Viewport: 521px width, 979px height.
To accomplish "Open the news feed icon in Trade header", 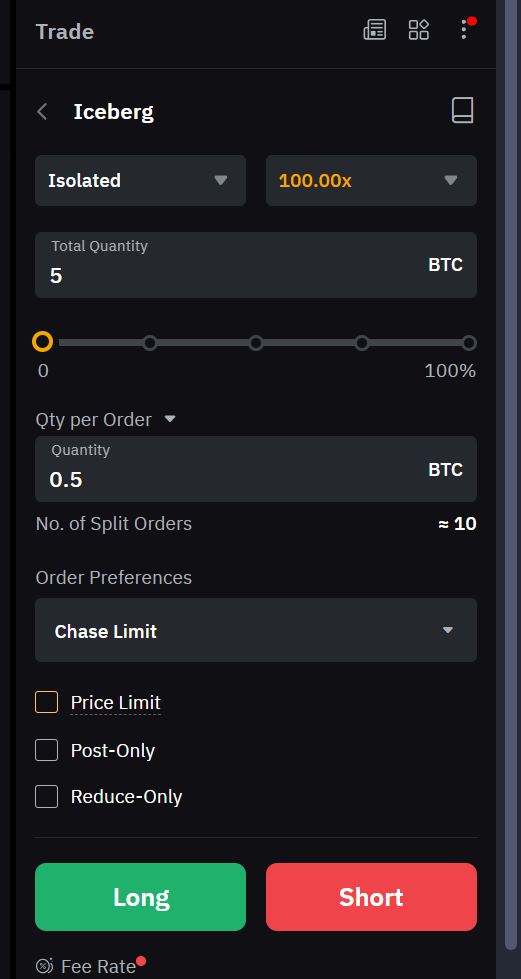I will [x=375, y=30].
